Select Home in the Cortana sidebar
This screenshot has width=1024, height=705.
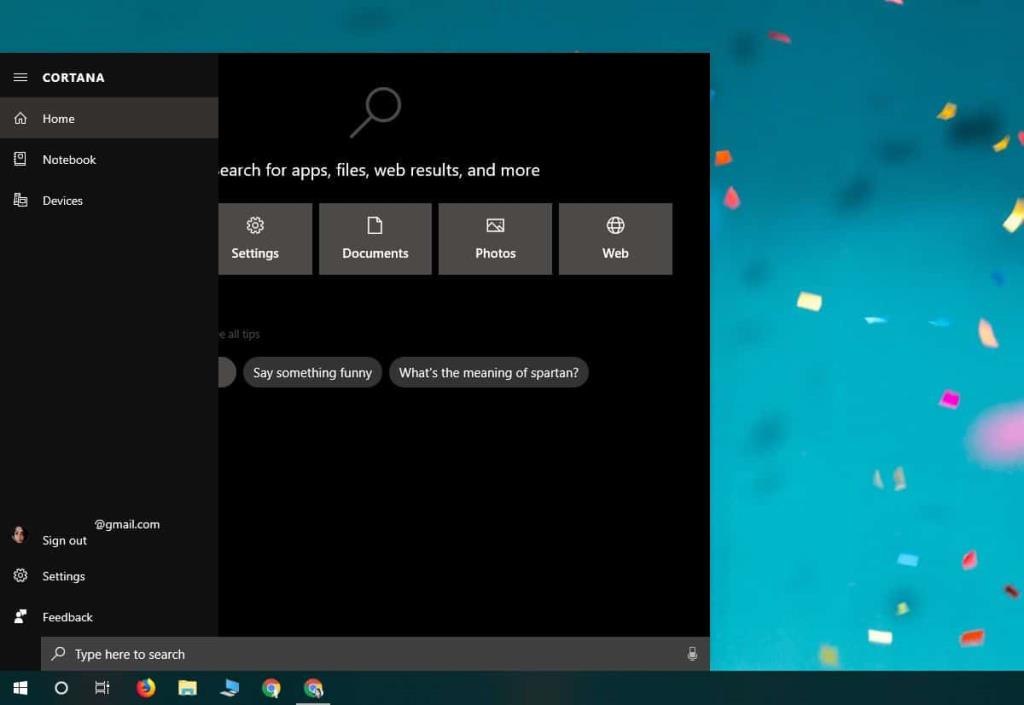[x=58, y=118]
